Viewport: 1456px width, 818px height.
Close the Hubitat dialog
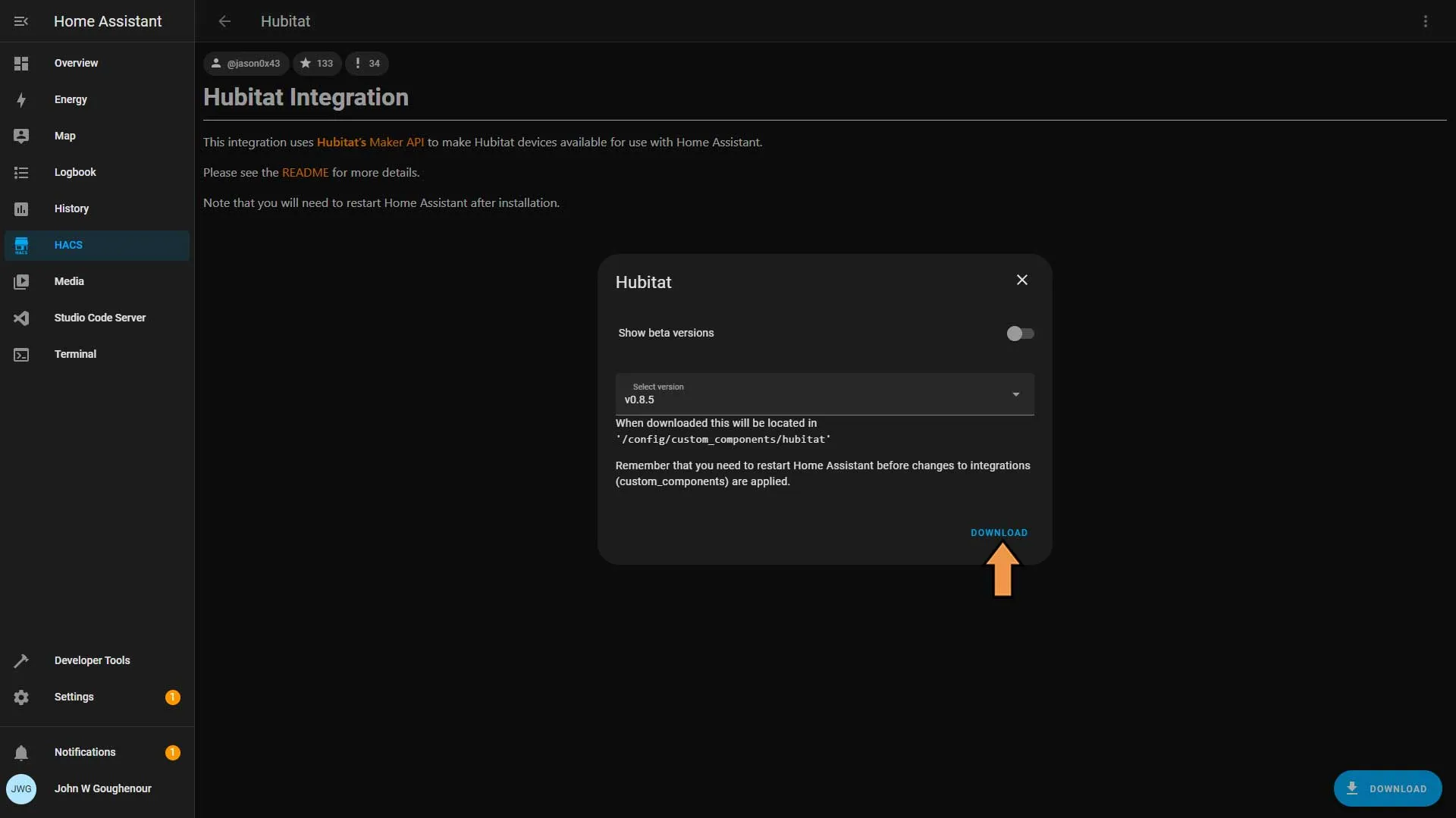(x=1022, y=280)
